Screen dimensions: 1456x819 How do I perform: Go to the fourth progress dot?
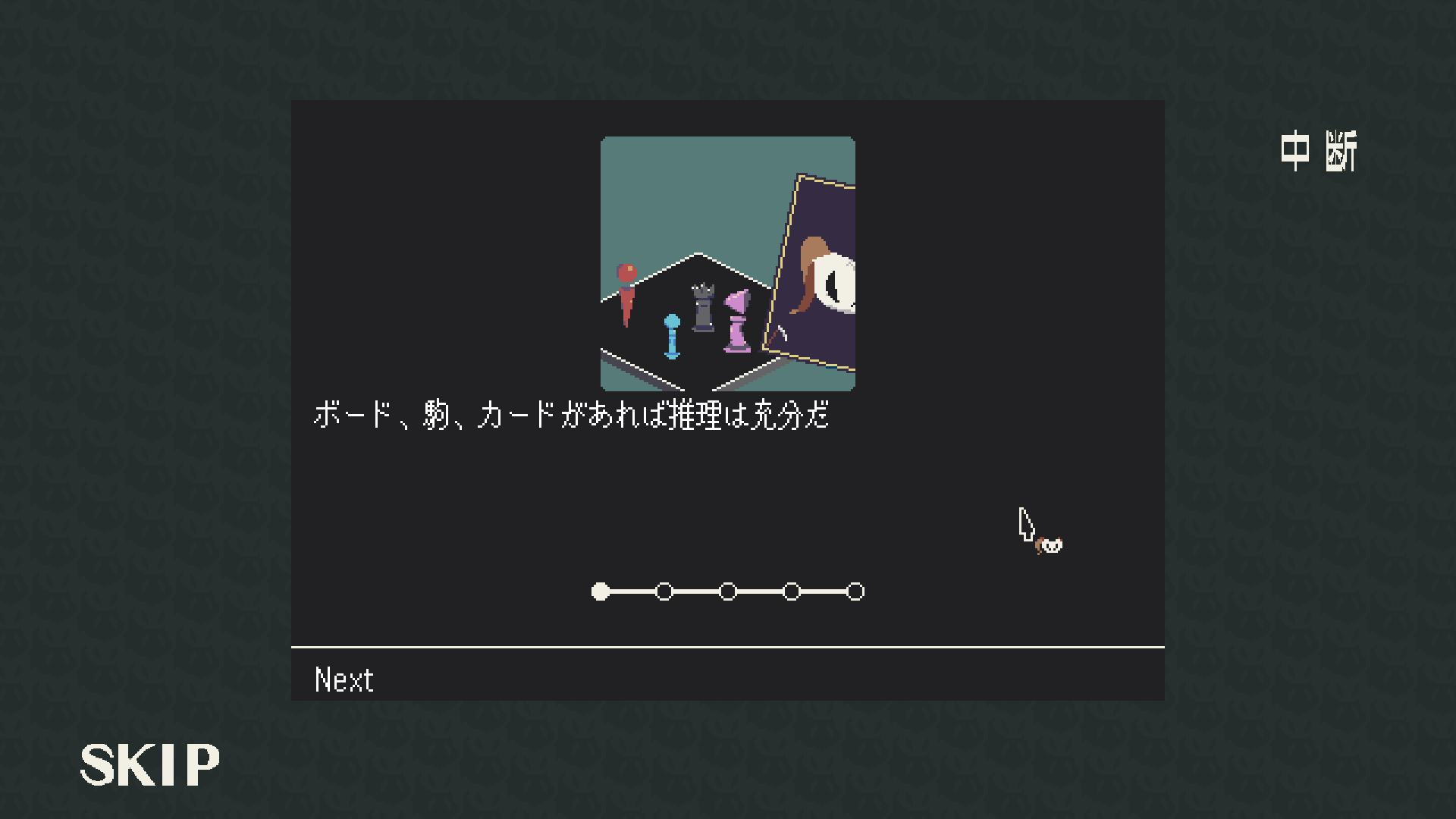tap(792, 591)
